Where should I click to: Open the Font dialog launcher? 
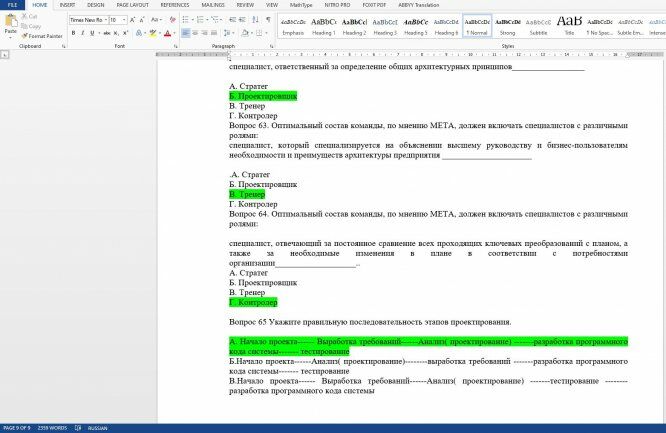tap(176, 46)
